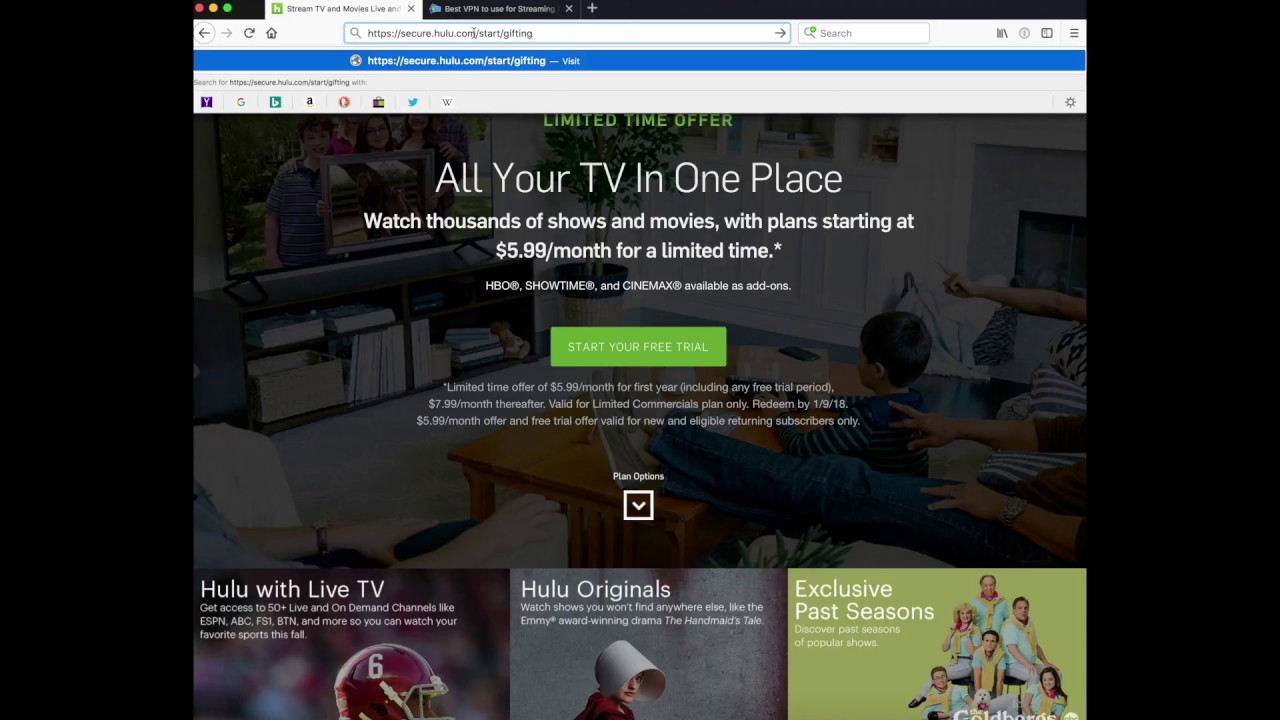Open the browser home page
The image size is (1280, 720).
(x=271, y=33)
